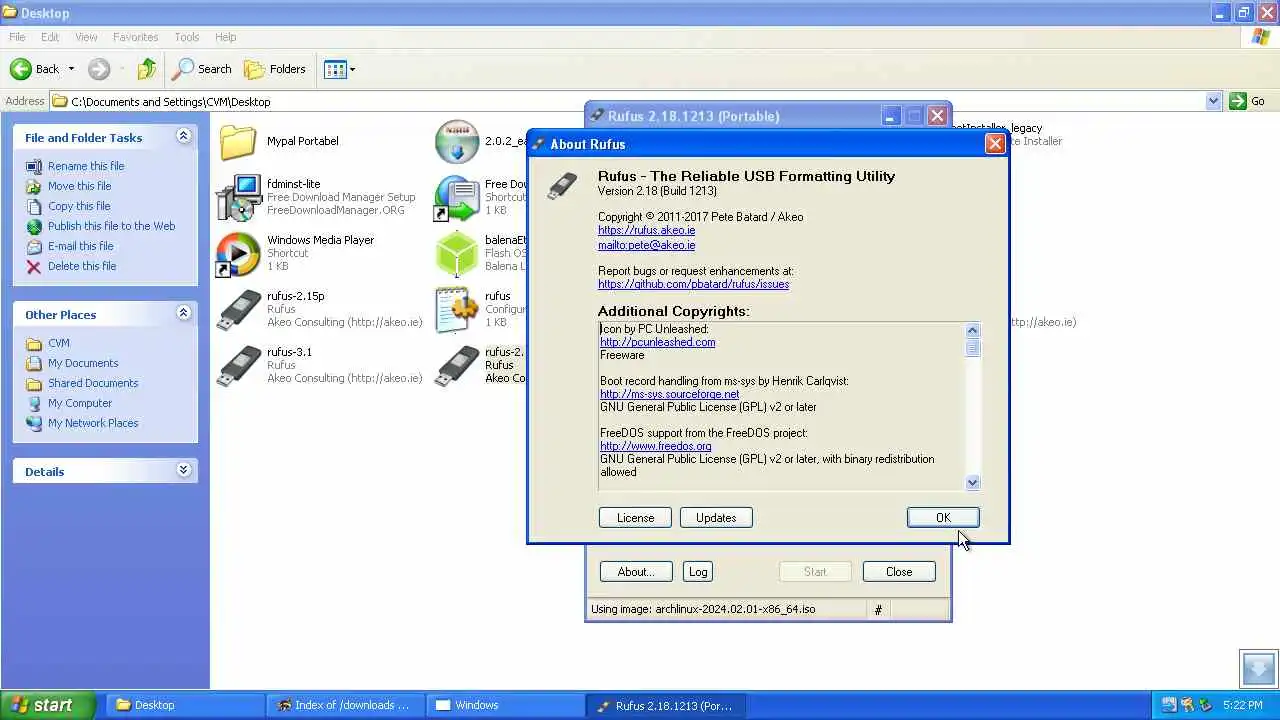Image resolution: width=1280 pixels, height=720 pixels.
Task: Select the balenaEtcher green cube icon
Action: [456, 254]
